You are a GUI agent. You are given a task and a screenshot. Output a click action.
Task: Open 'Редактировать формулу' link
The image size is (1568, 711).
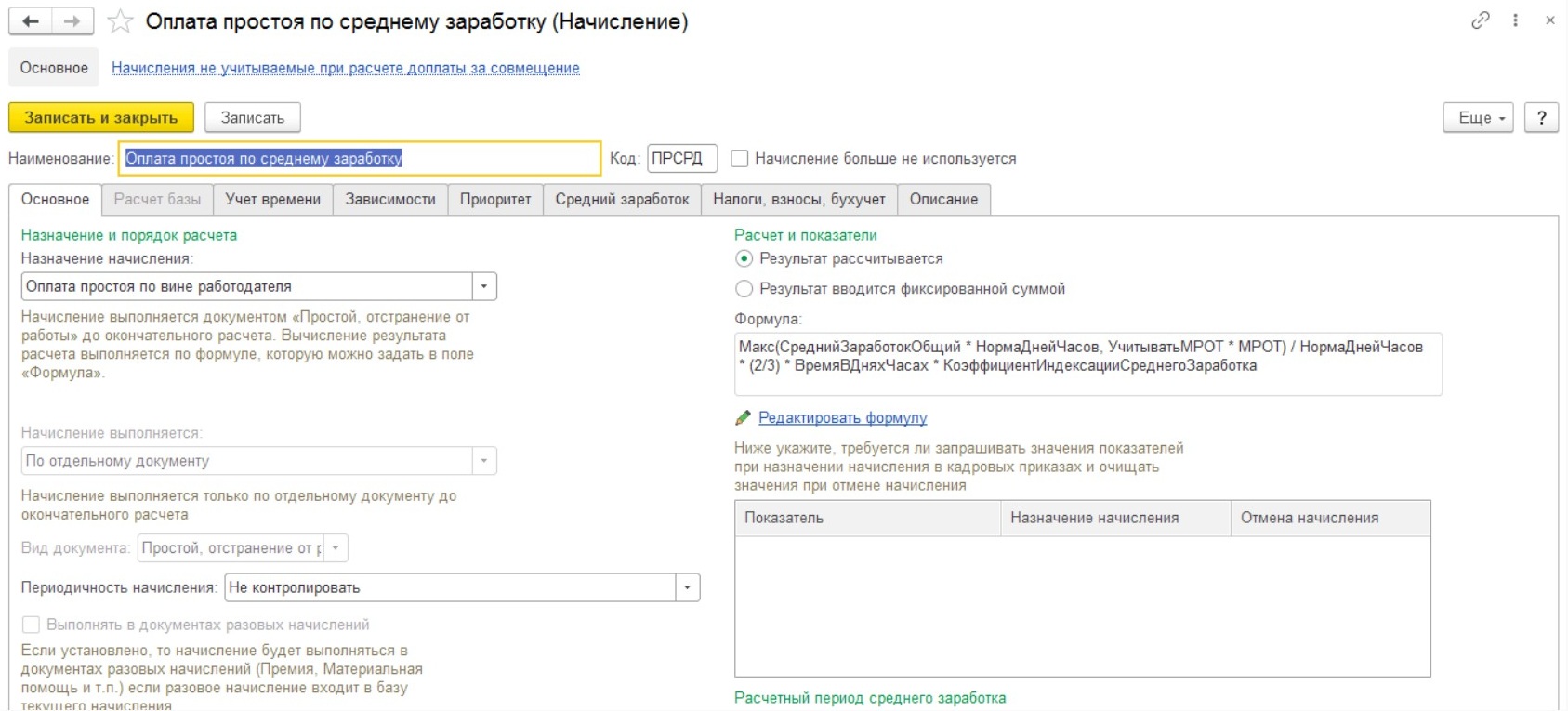[x=843, y=418]
